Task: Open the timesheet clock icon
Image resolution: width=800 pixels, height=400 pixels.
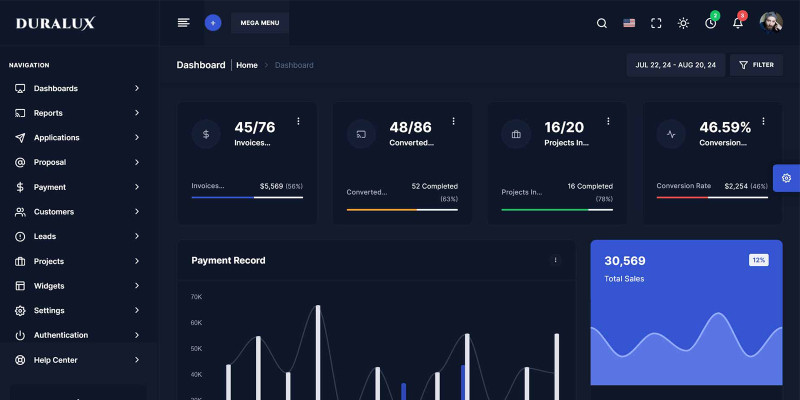Action: click(710, 23)
